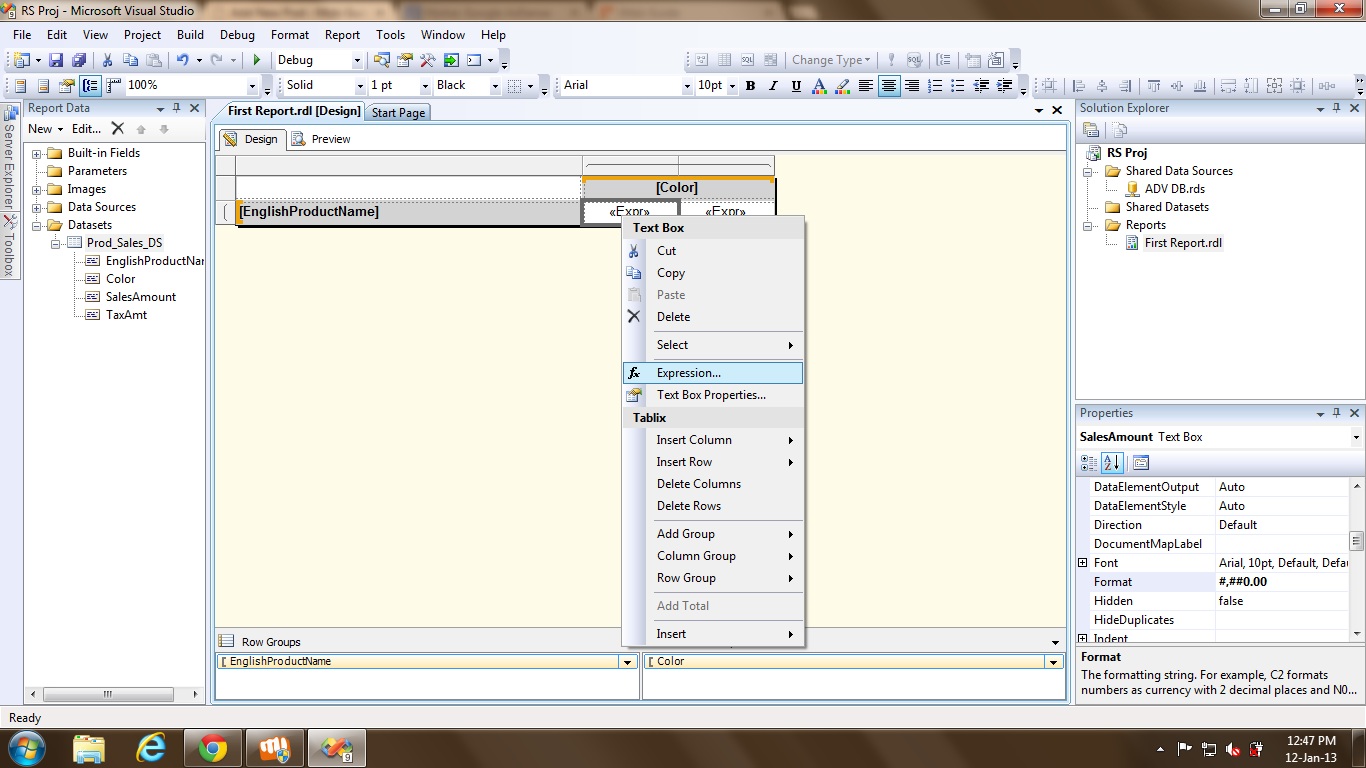The width and height of the screenshot is (1366, 768).
Task: Open Google Chrome from the taskbar
Action: click(x=212, y=748)
